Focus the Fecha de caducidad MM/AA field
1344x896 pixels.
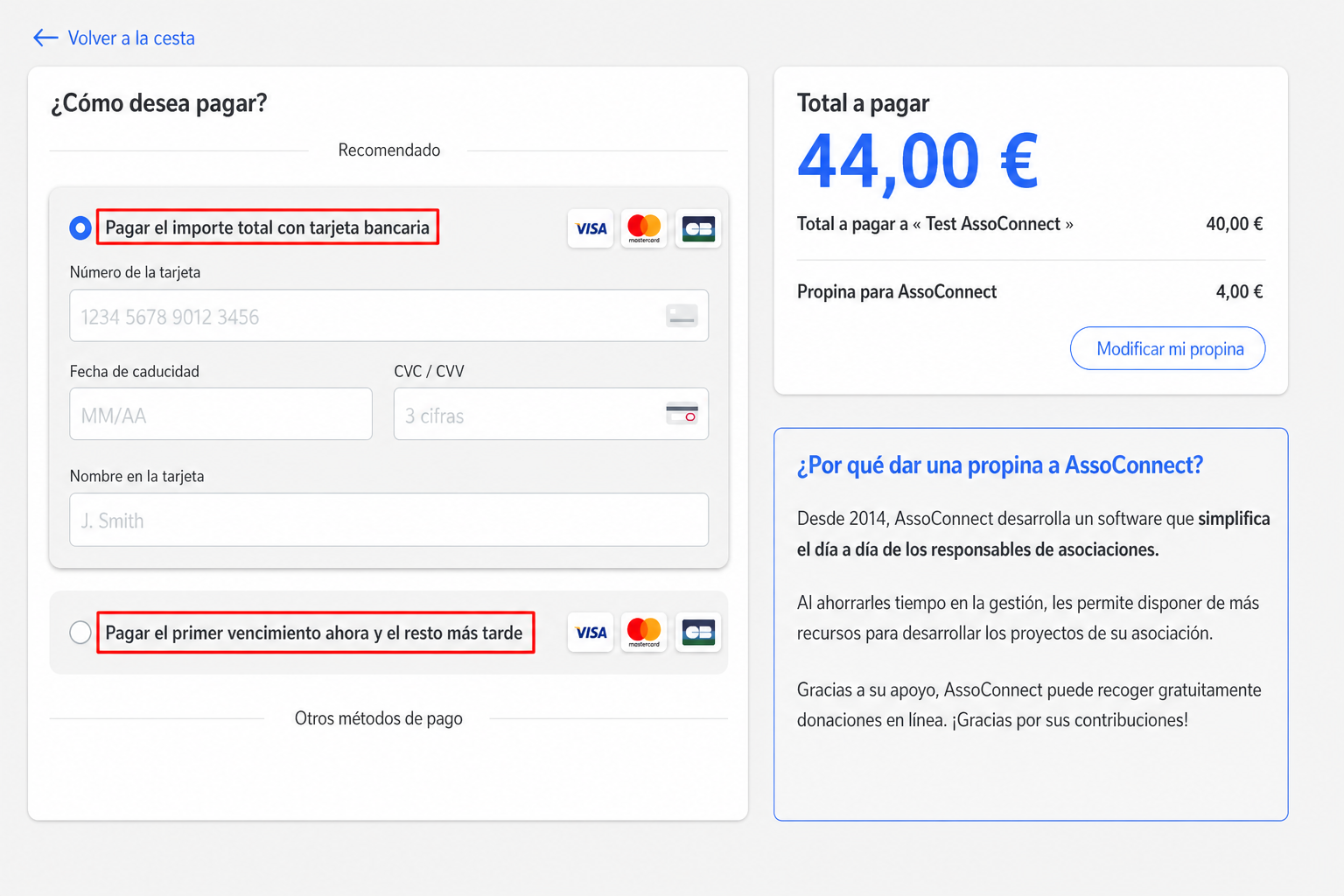click(221, 414)
